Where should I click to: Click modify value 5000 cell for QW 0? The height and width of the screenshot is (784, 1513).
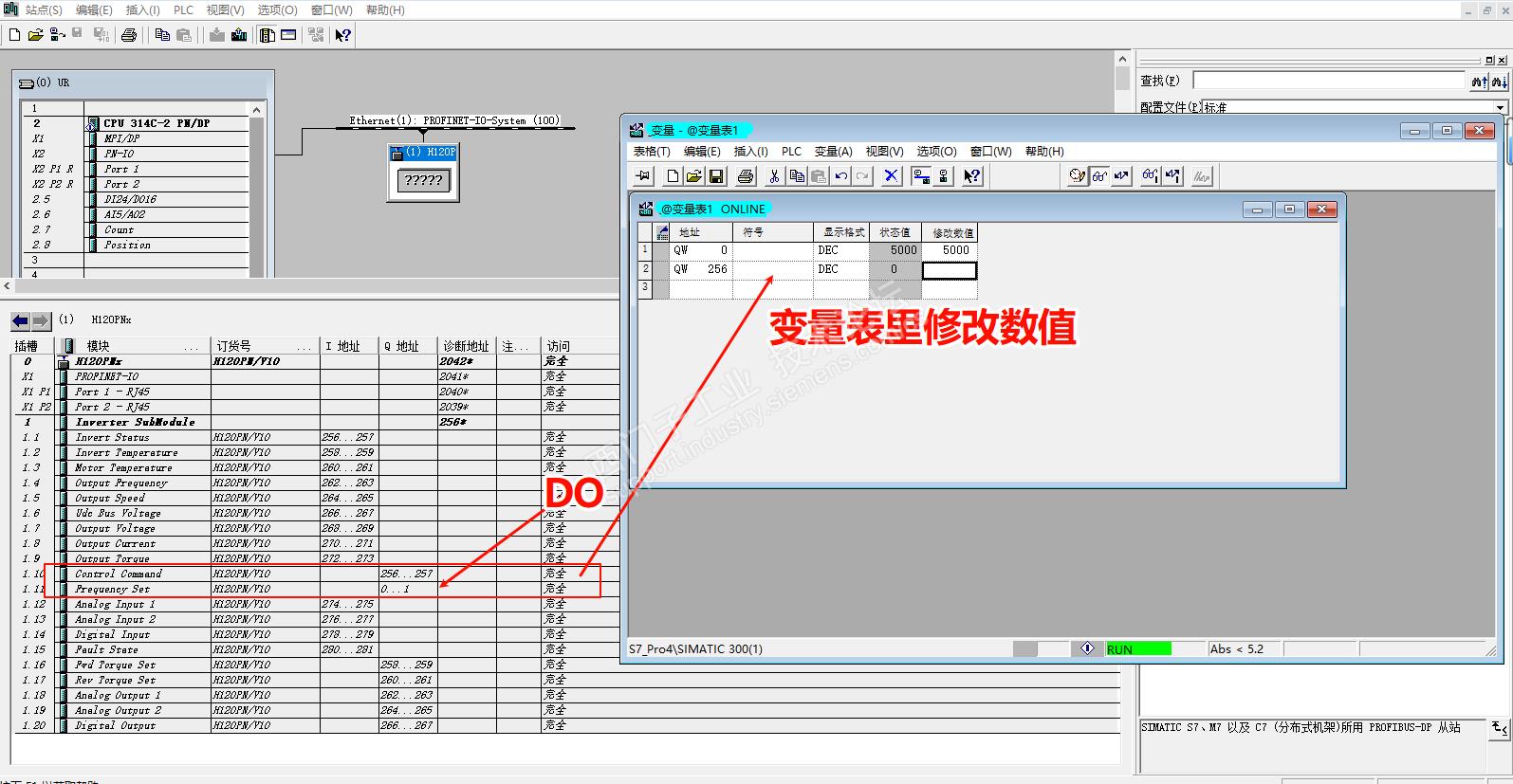[x=950, y=250]
